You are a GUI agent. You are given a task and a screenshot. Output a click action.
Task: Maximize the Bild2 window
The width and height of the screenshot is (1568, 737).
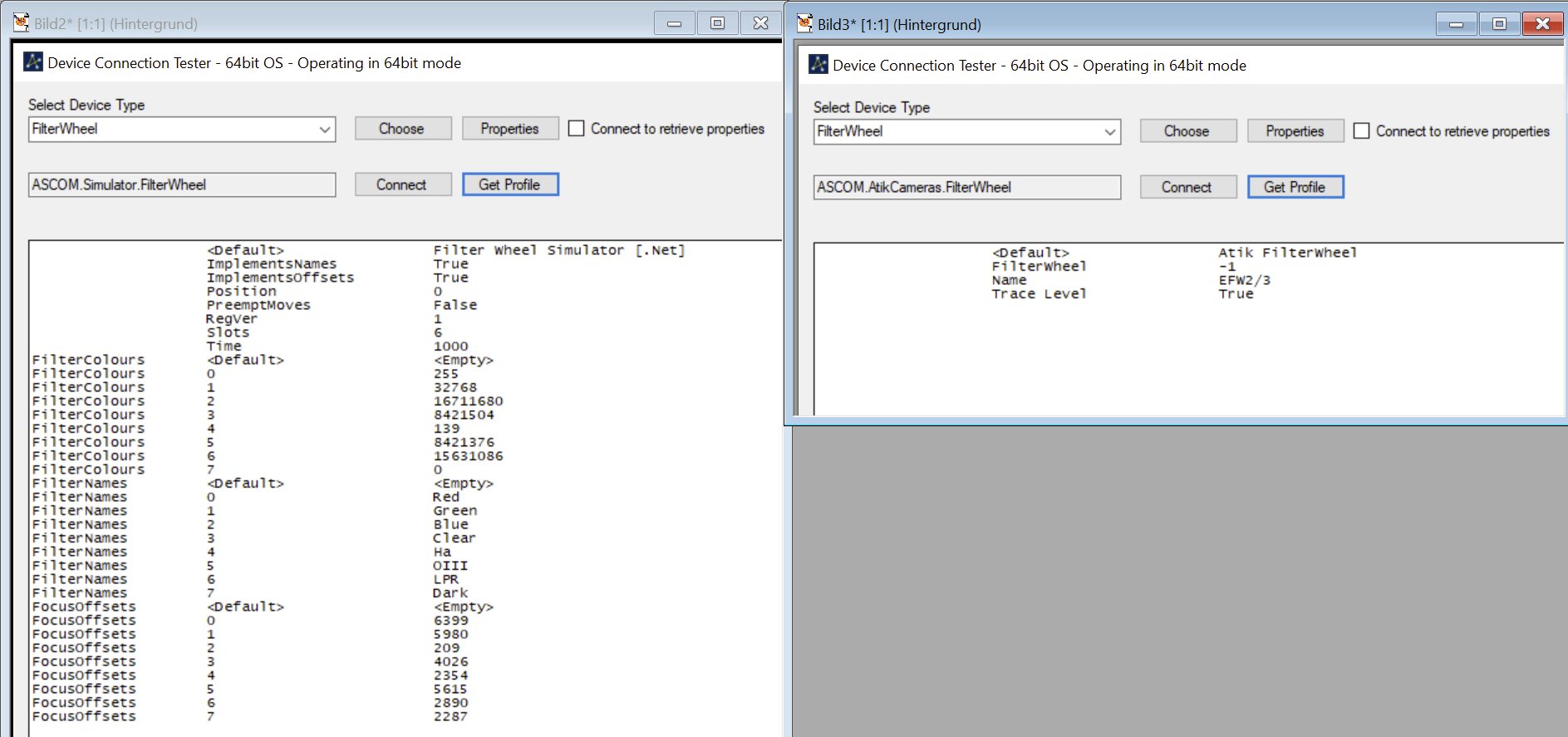point(717,23)
